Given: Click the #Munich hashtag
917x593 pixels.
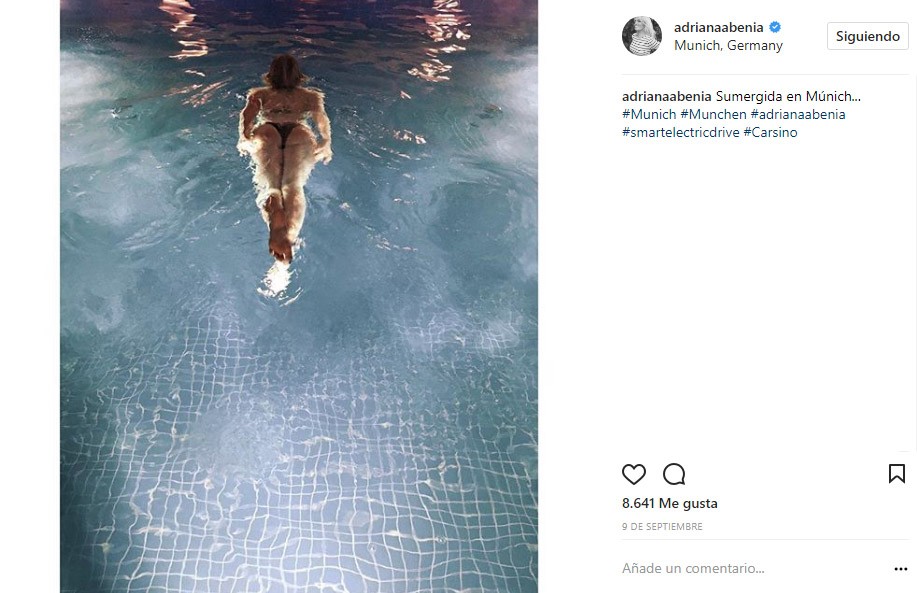Looking at the screenshot, I should click(x=649, y=114).
